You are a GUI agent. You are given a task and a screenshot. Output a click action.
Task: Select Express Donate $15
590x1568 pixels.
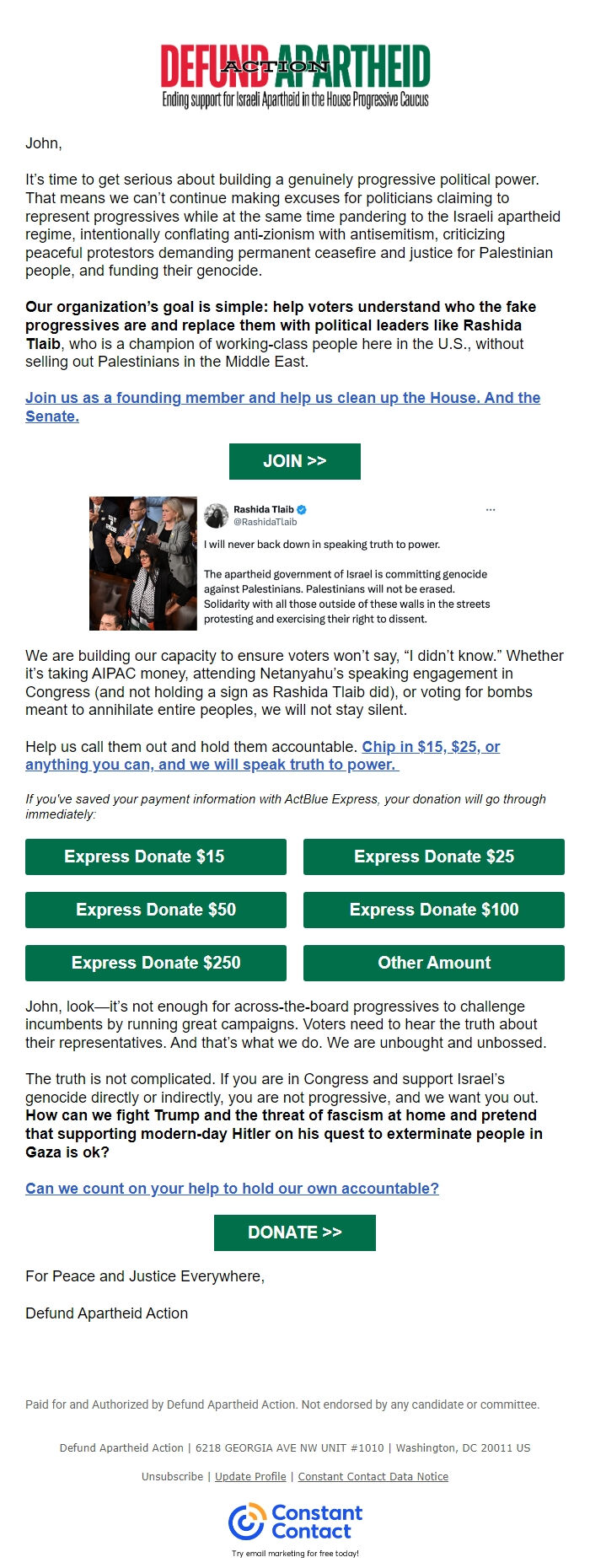coord(156,856)
